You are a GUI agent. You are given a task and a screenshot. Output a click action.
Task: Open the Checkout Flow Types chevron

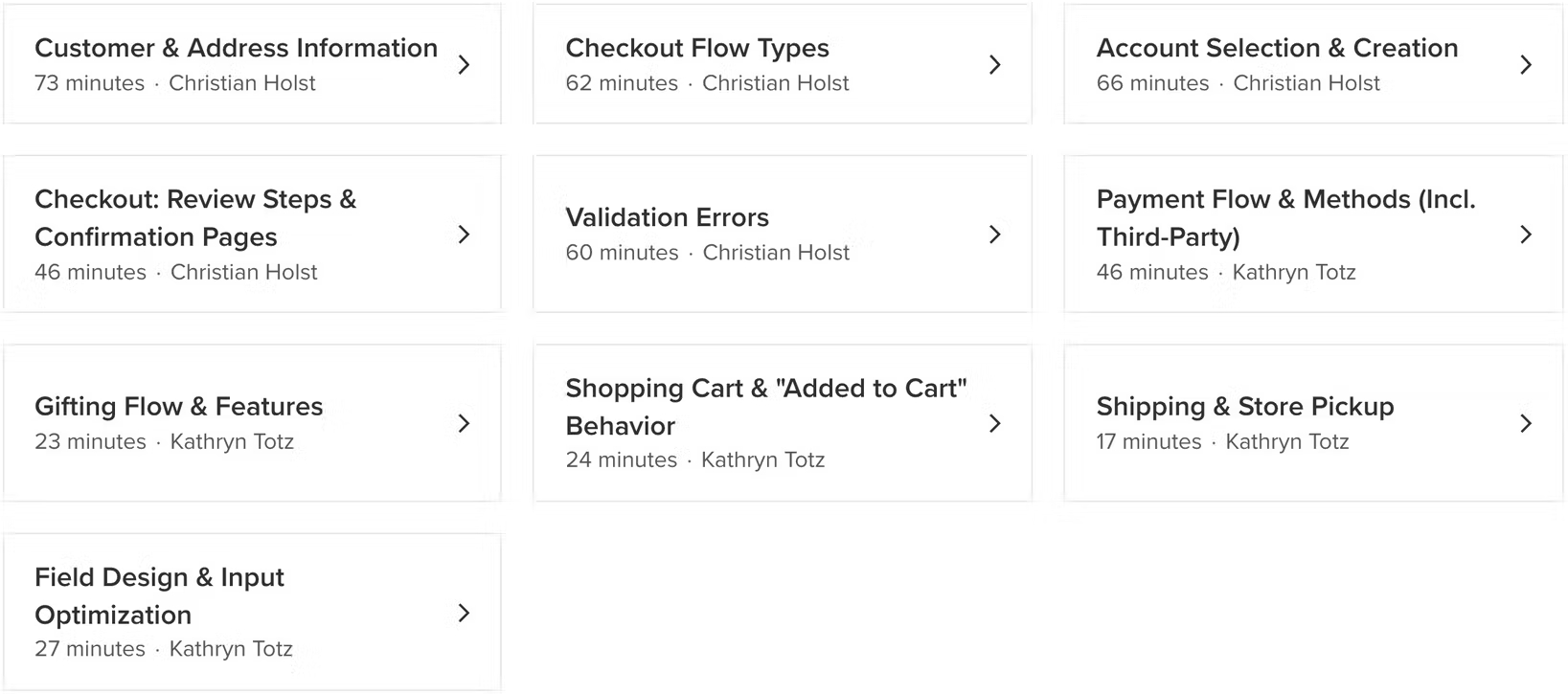[996, 64]
